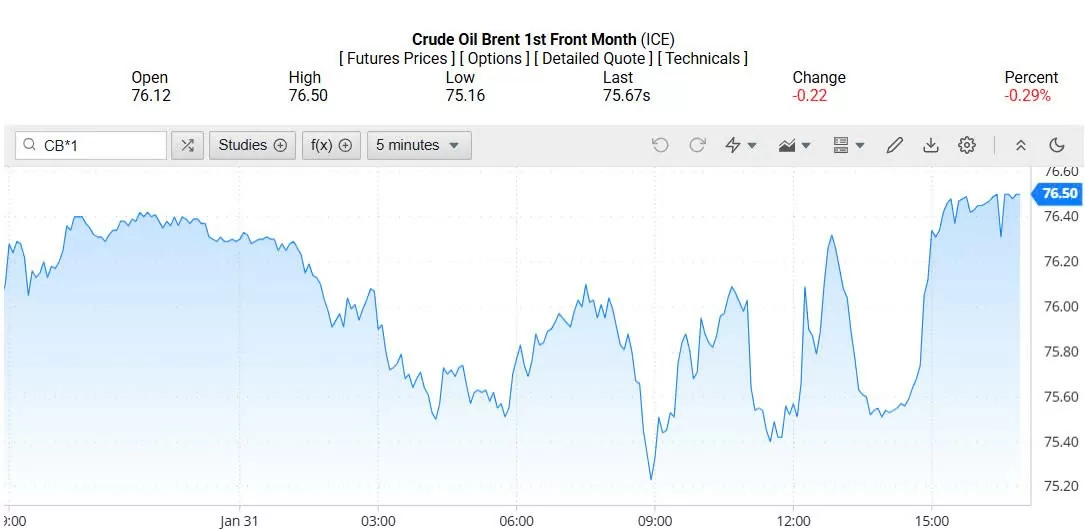Expand the 5 minutes interval dropdown
This screenshot has height=529, width=1085.
pos(418,145)
